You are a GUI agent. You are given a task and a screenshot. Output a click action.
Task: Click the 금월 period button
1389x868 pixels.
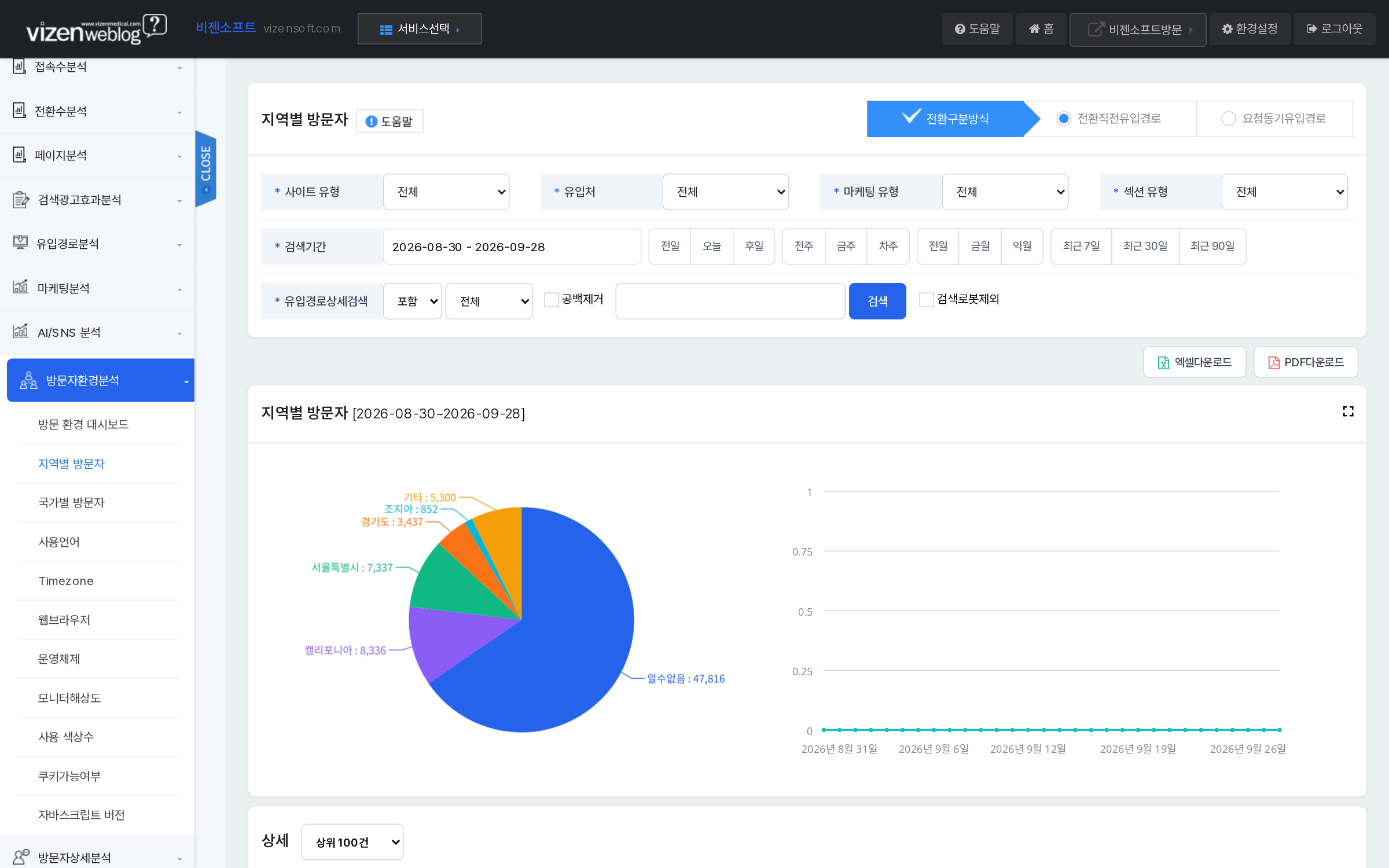(980, 247)
